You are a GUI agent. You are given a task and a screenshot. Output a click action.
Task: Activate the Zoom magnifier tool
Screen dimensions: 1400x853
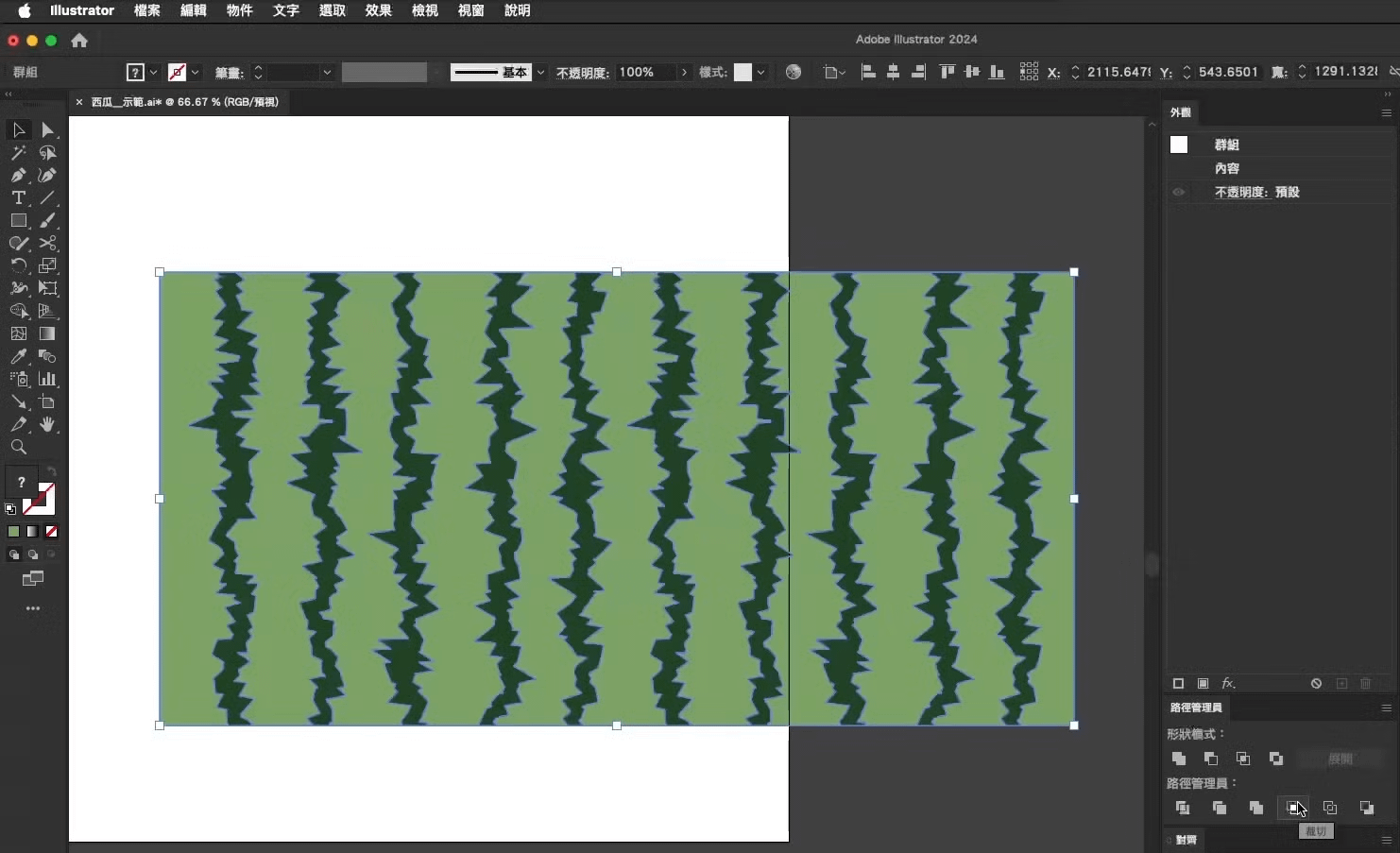pyautogui.click(x=18, y=448)
